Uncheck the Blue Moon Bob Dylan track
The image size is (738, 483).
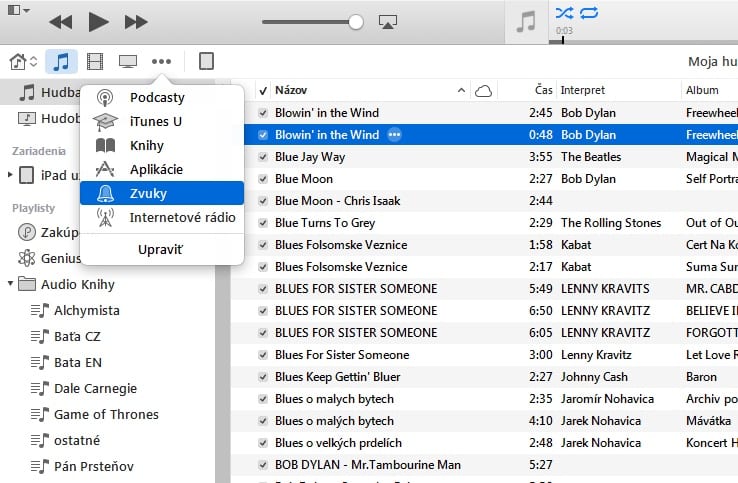pyautogui.click(x=263, y=179)
